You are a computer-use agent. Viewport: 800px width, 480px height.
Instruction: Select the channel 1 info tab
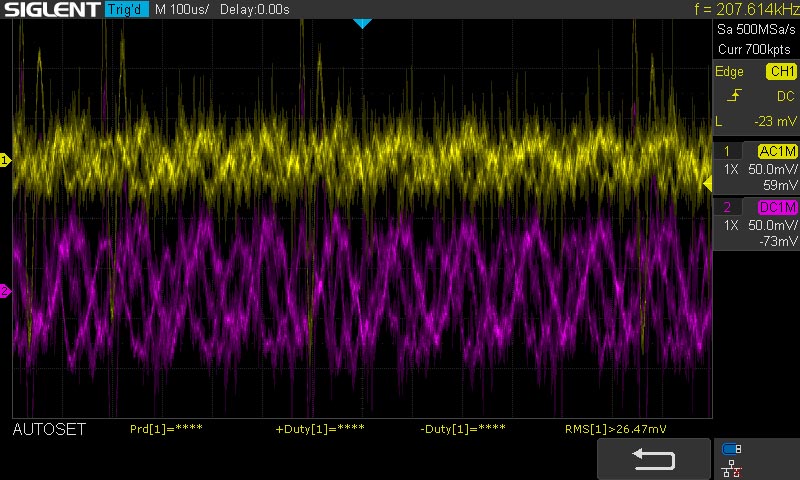[727, 151]
